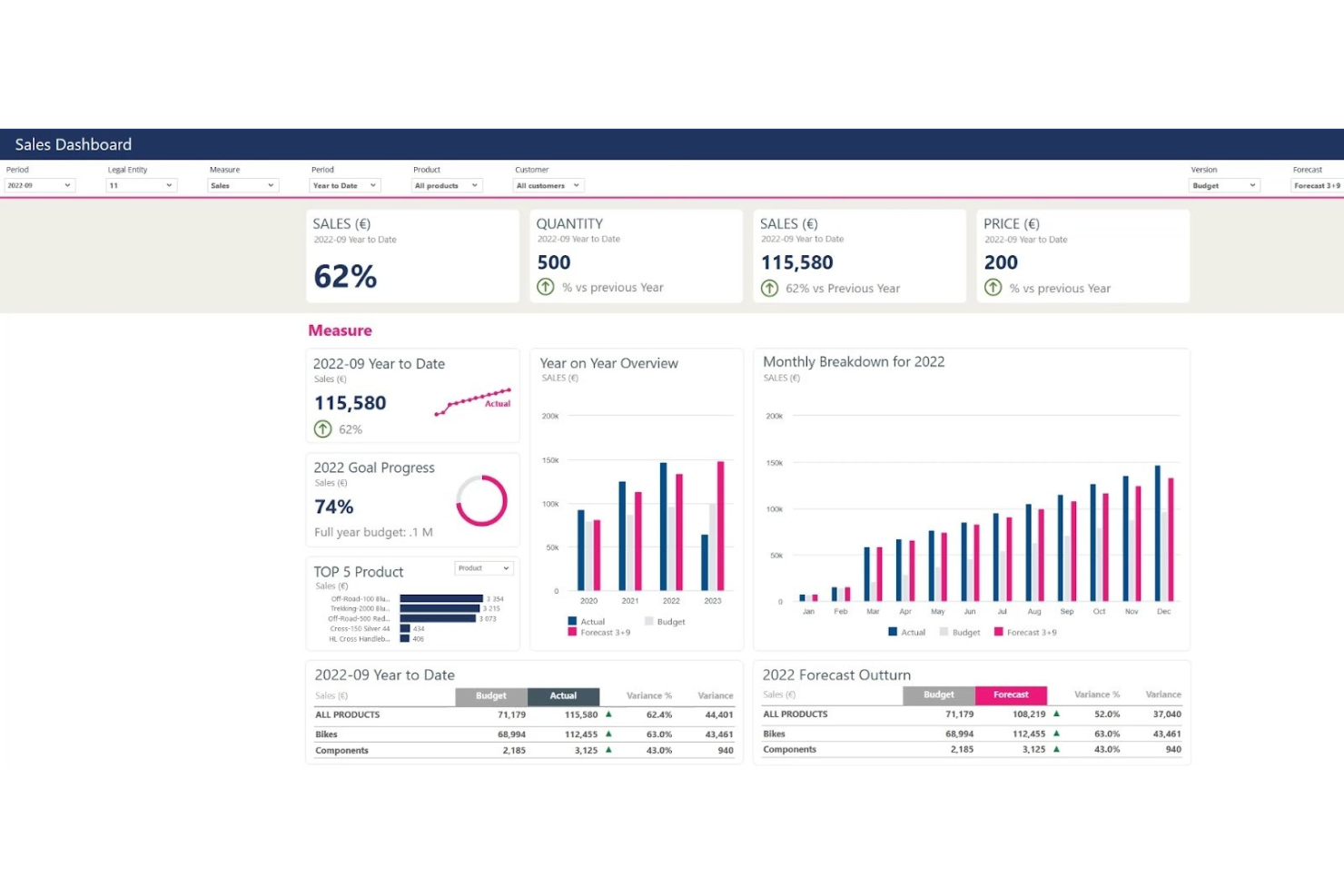Open the Version dropdown showing Budget
The width and height of the screenshot is (1344, 896).
point(1223,185)
